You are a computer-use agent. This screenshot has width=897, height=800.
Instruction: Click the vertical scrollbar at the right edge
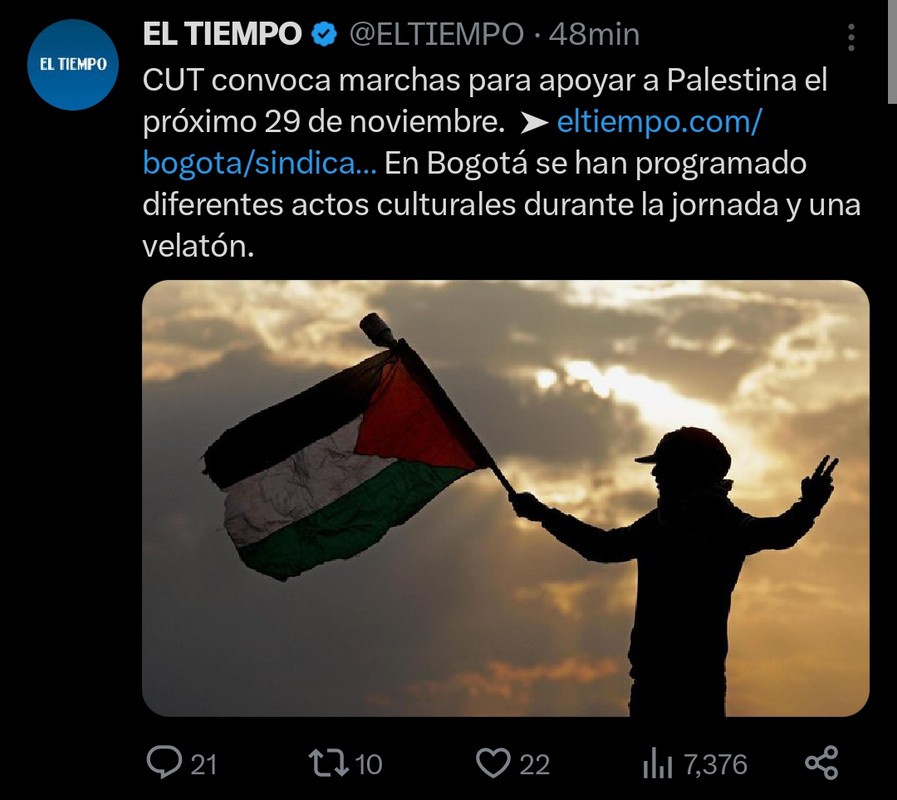point(892,52)
